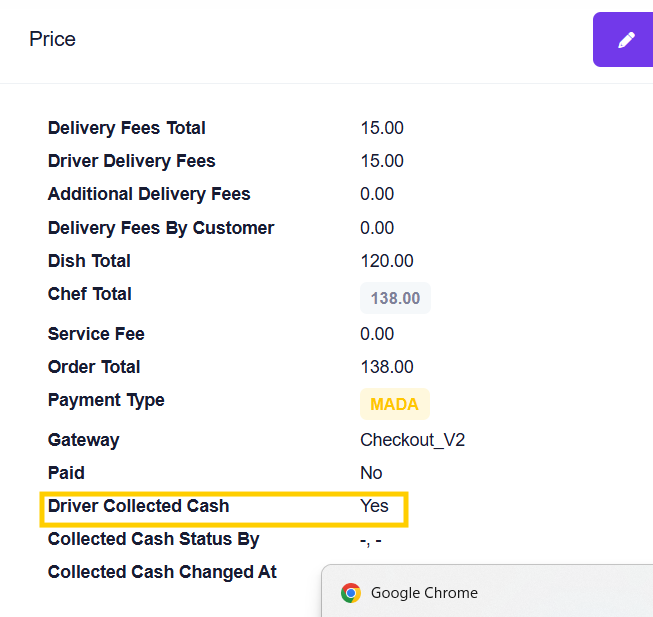The height and width of the screenshot is (617, 653).
Task: Select the MADA payment type badge
Action: click(394, 404)
